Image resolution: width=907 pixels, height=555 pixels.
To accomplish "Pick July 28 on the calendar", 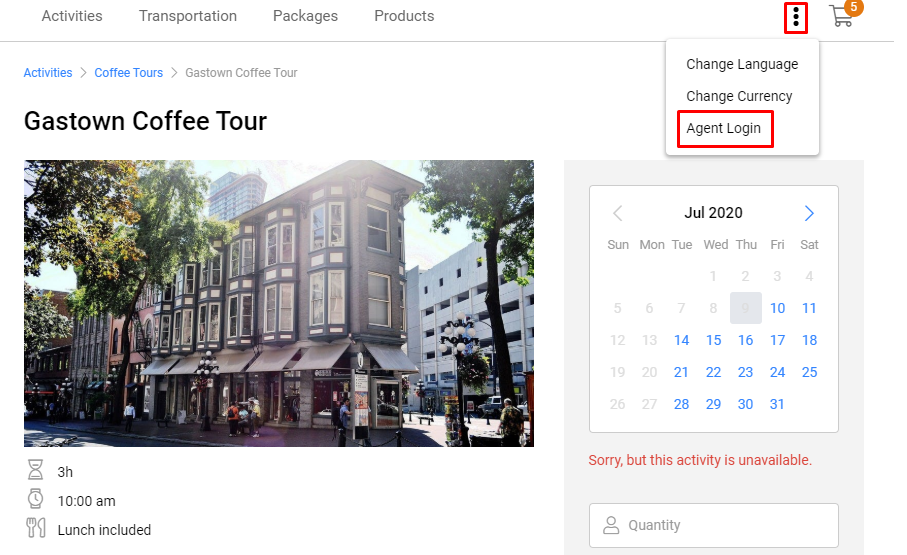I will 681,404.
